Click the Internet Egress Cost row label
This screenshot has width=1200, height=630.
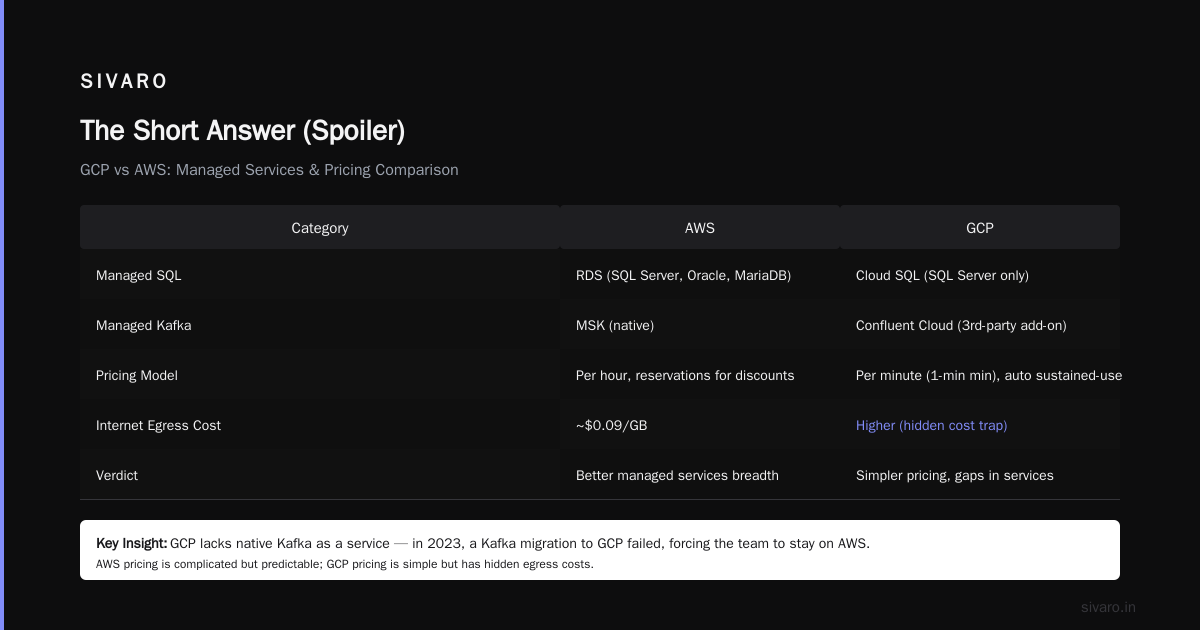pyautogui.click(x=158, y=425)
